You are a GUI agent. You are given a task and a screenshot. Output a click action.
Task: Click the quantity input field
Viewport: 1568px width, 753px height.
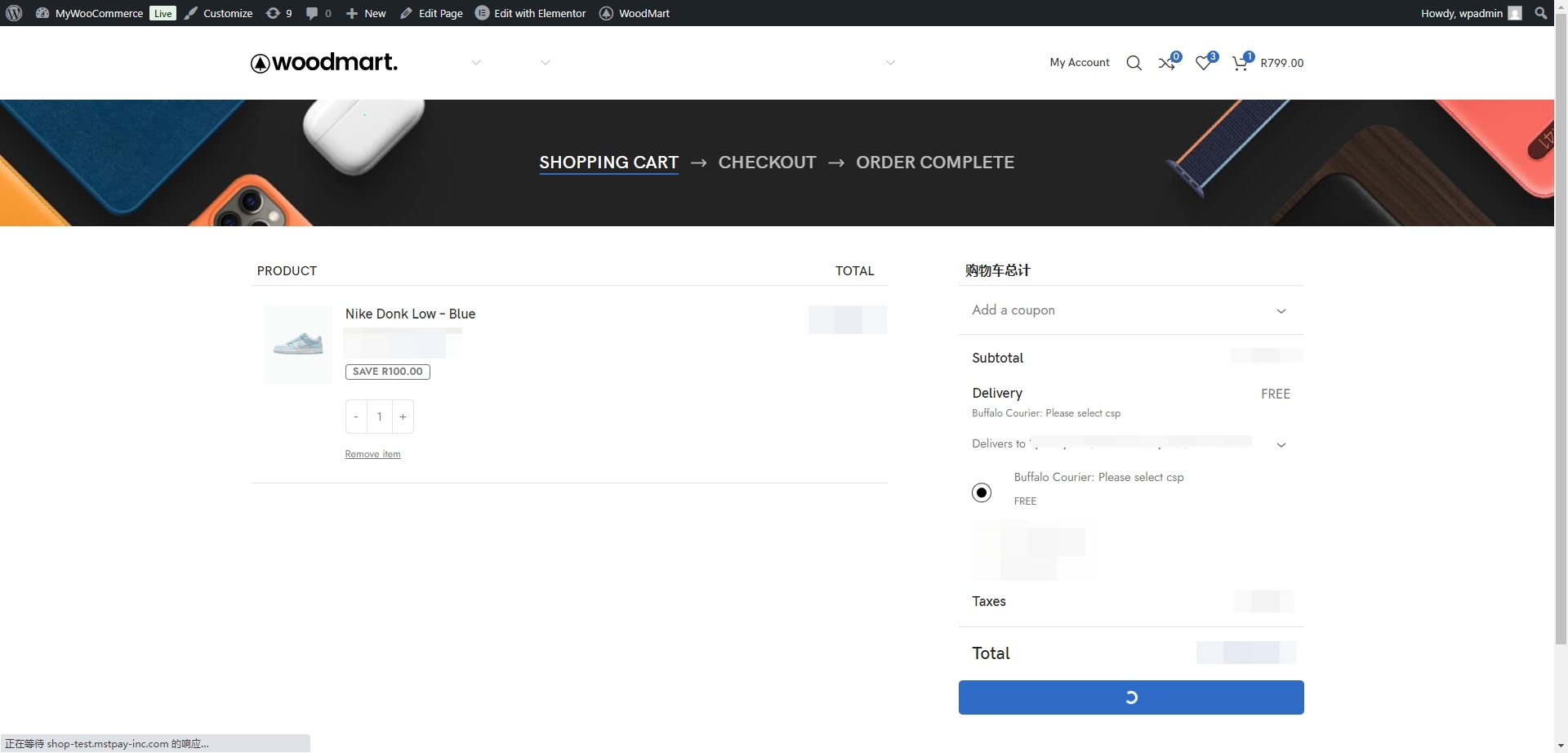pyautogui.click(x=380, y=417)
